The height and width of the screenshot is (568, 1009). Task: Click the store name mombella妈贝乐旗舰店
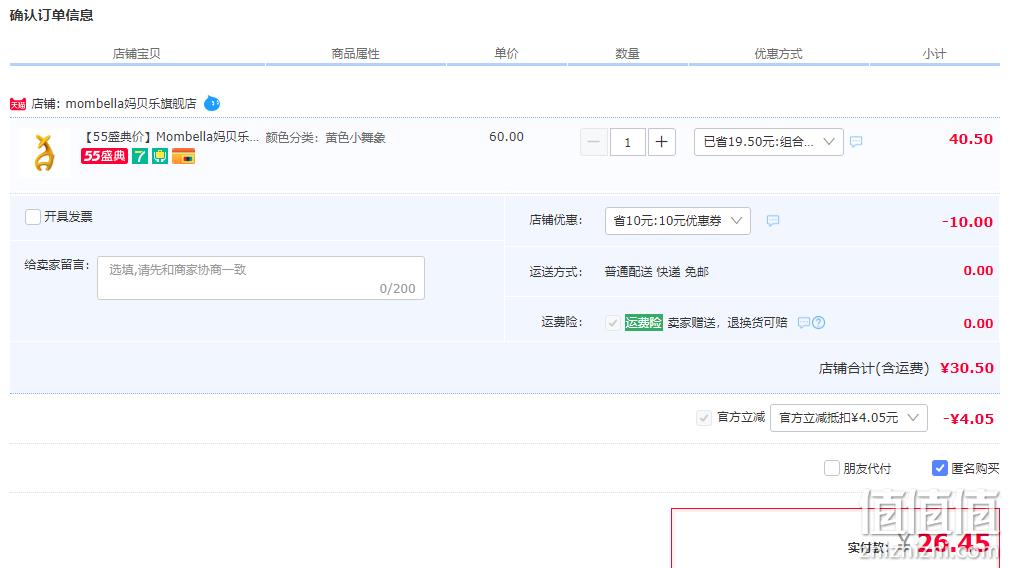click(x=131, y=104)
